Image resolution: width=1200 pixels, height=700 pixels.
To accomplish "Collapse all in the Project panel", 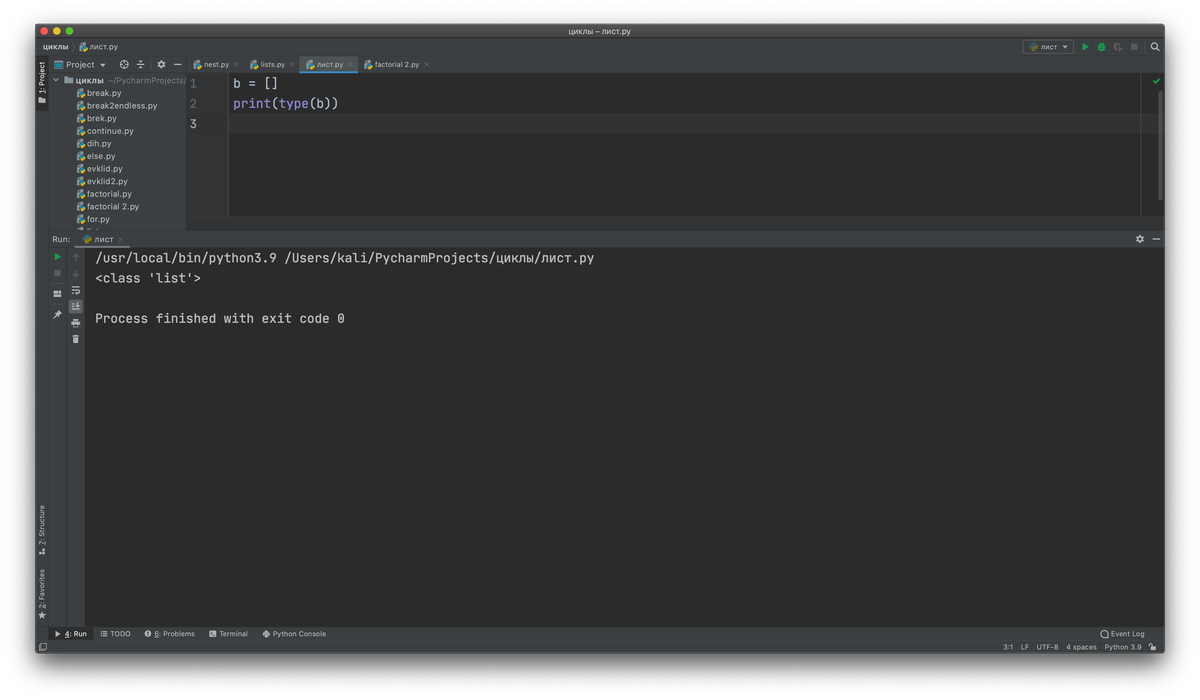I will pos(141,65).
